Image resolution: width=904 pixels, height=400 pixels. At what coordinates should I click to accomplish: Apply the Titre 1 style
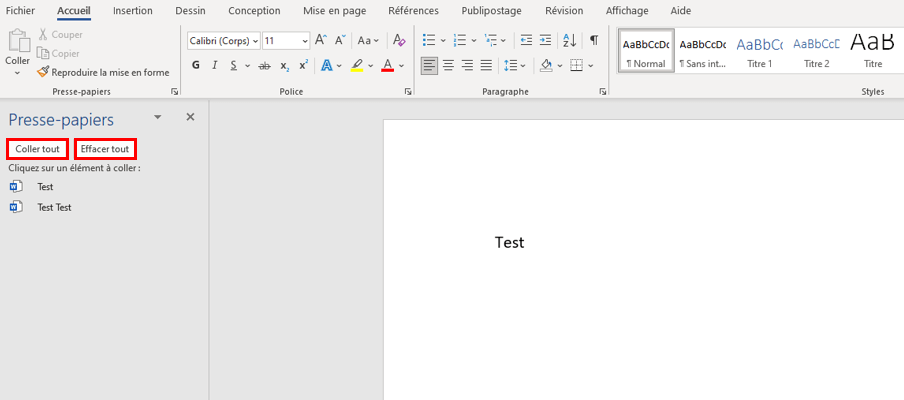tap(760, 51)
